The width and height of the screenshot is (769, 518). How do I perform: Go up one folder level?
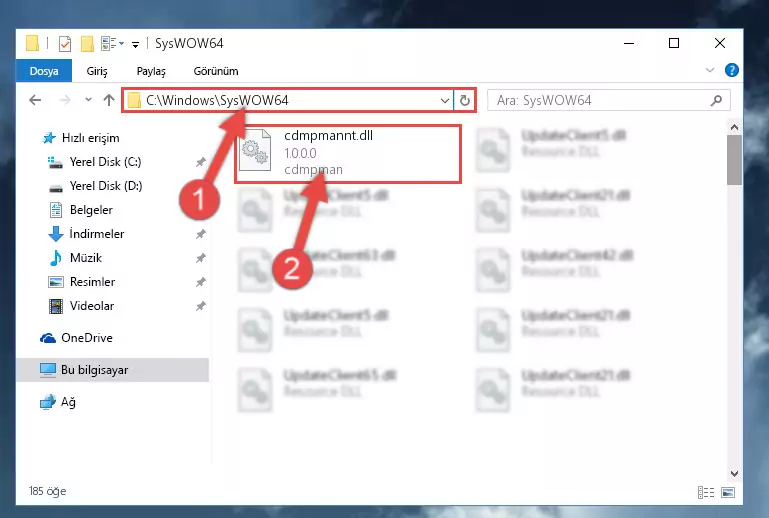pyautogui.click(x=109, y=100)
